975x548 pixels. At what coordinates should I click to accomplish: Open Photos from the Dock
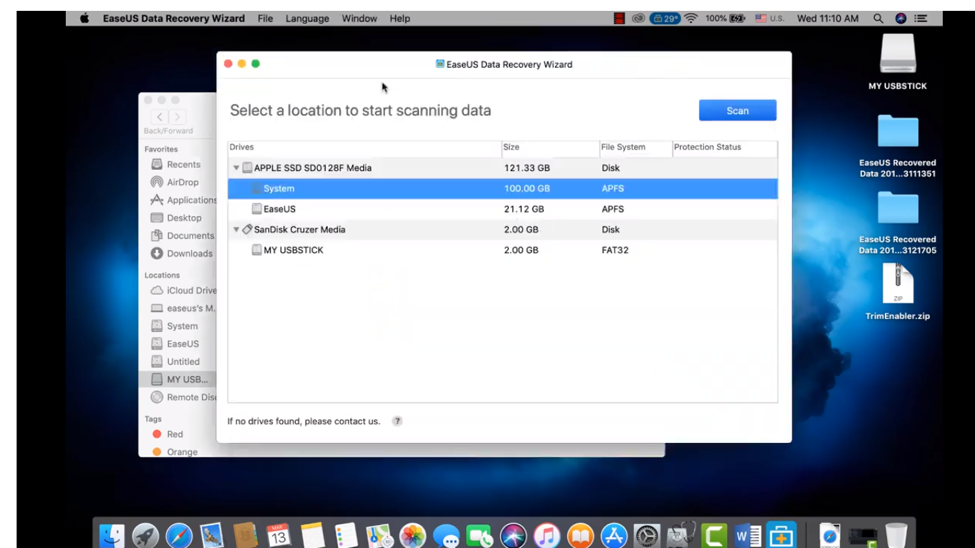coord(412,536)
